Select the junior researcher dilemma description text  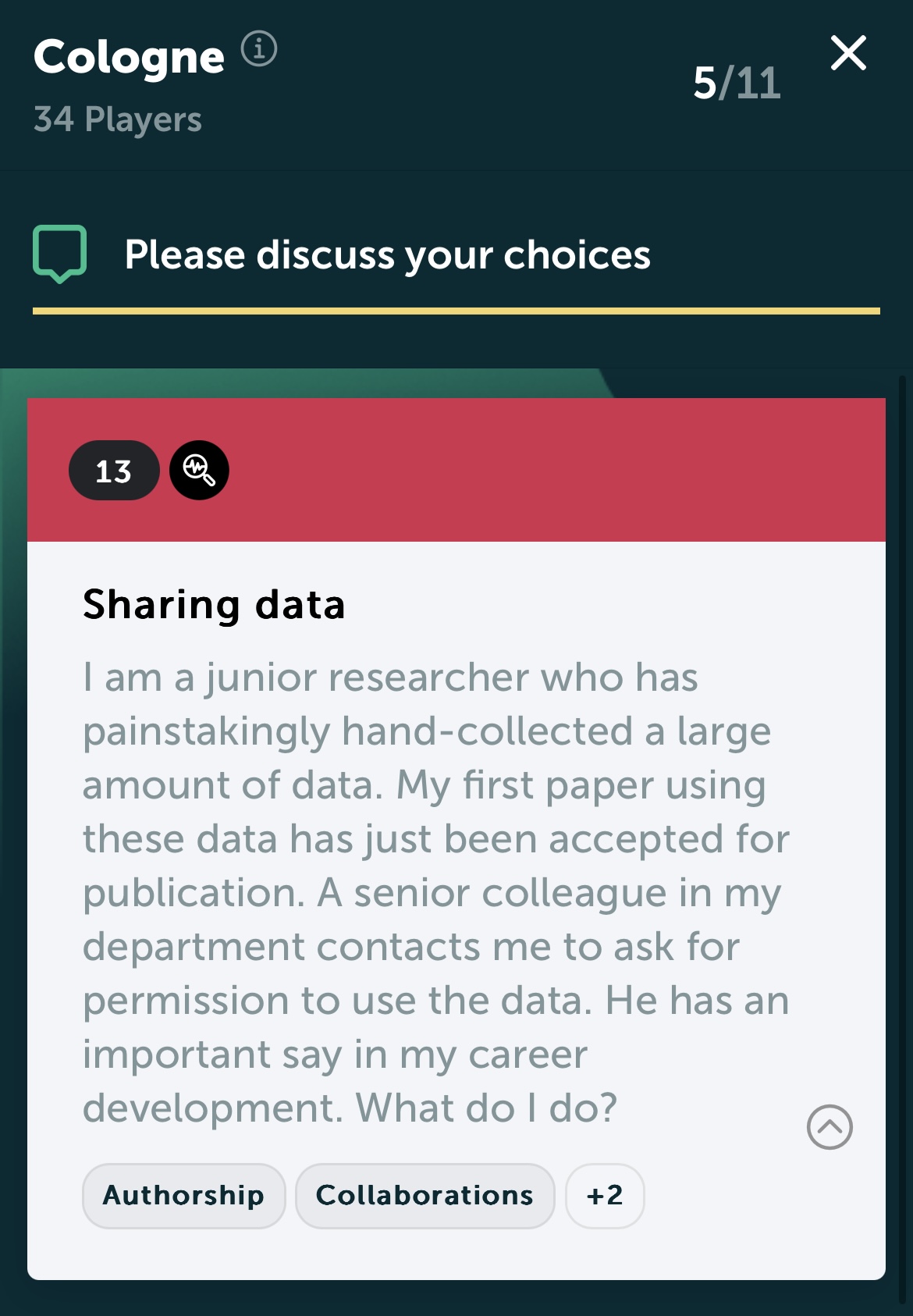436,892
